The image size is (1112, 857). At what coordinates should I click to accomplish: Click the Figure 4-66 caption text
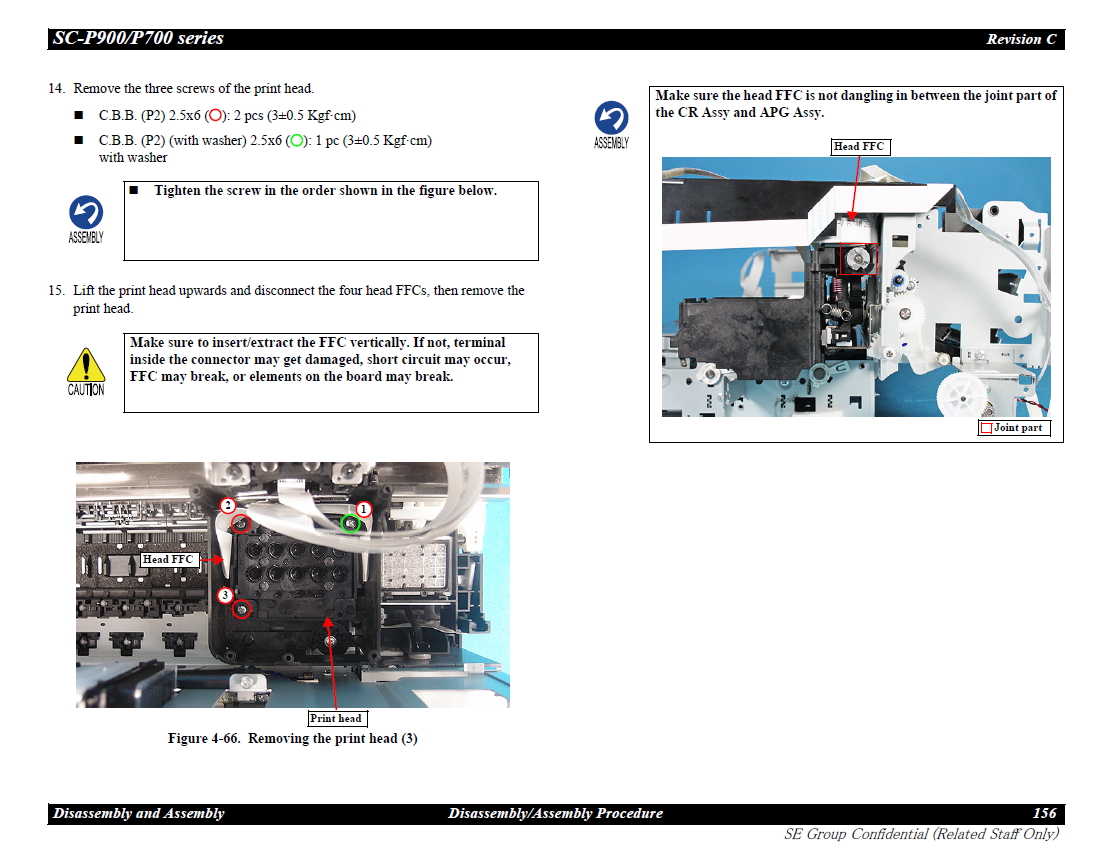pos(292,739)
